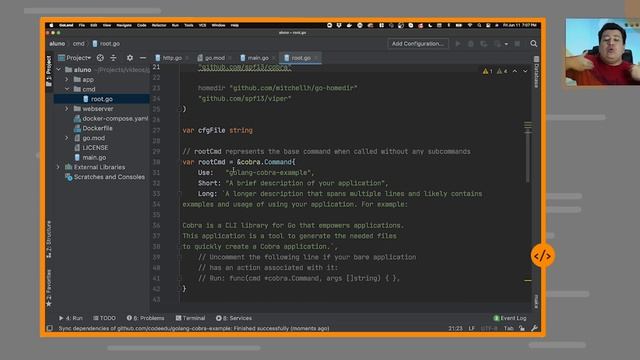
Task: Expand External Libraries node
Action: [x=58, y=167]
